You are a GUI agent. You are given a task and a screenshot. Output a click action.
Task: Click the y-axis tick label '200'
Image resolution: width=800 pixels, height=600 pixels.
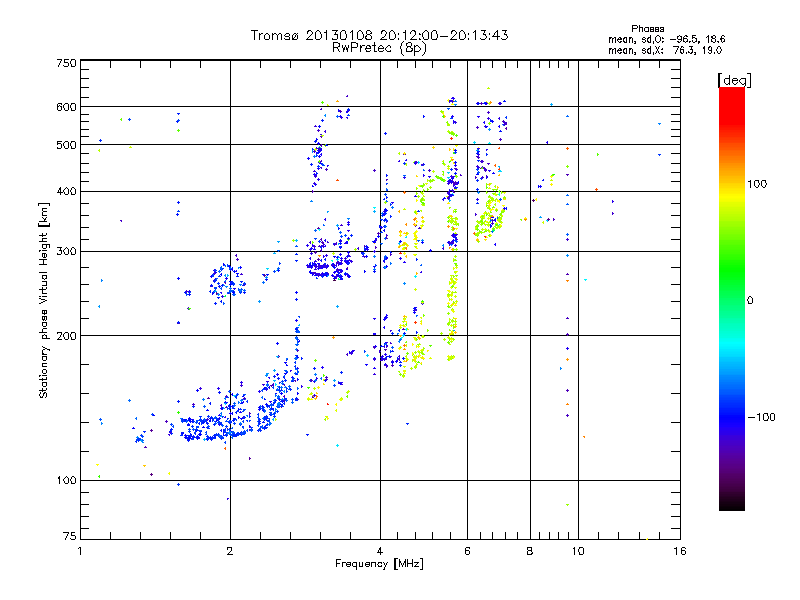click(67, 336)
